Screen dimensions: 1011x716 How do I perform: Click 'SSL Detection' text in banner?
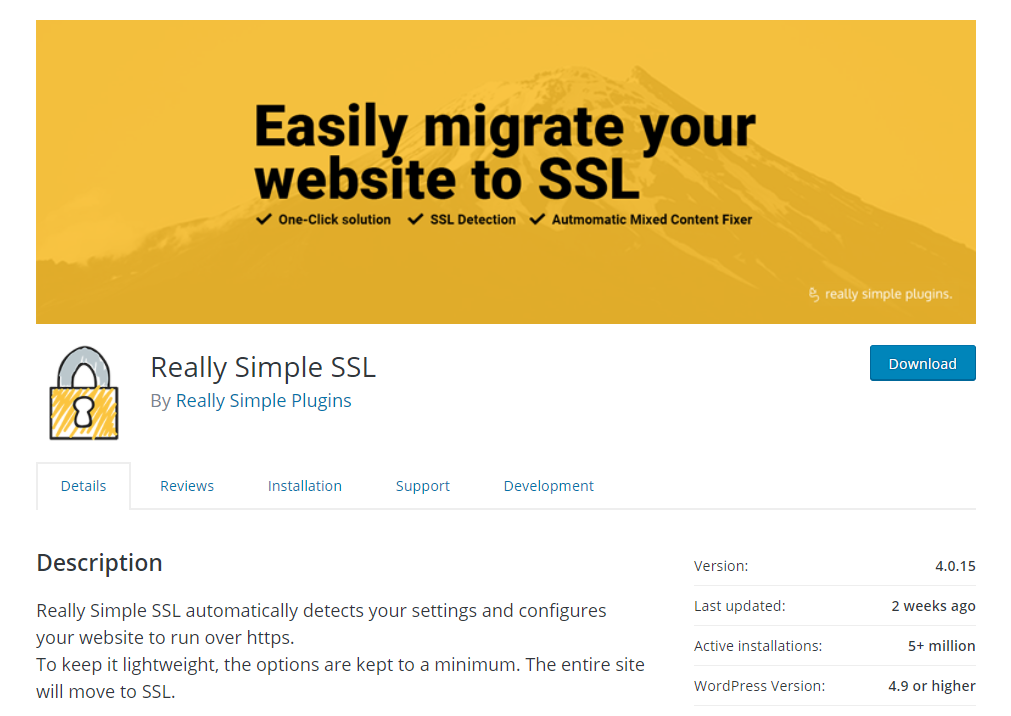click(473, 219)
